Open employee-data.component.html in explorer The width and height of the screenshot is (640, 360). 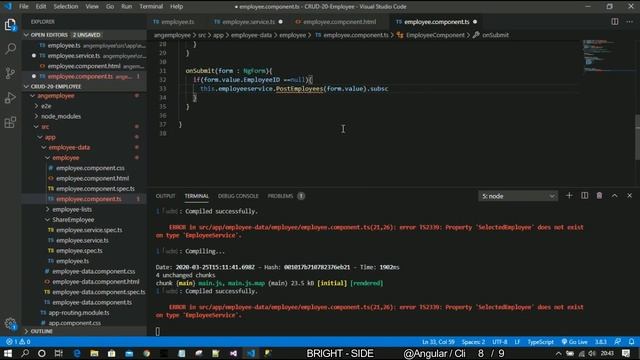tap(96, 282)
